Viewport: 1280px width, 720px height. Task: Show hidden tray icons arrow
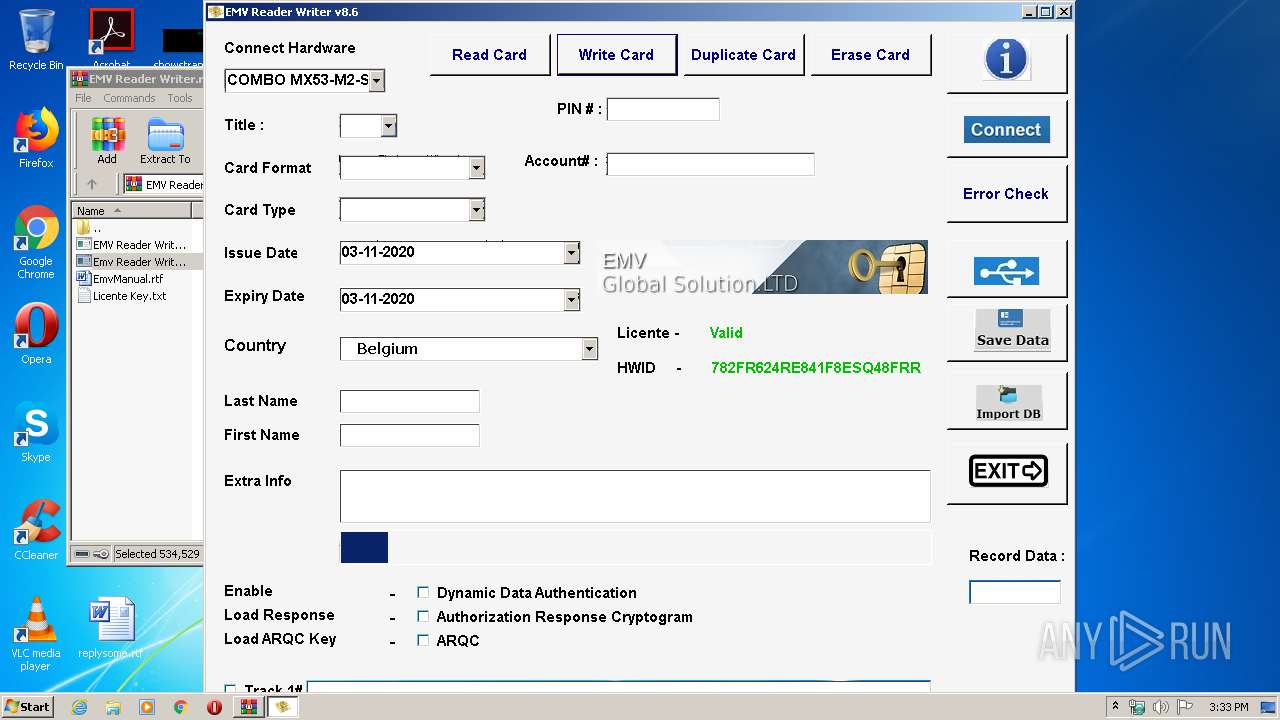coord(1114,707)
